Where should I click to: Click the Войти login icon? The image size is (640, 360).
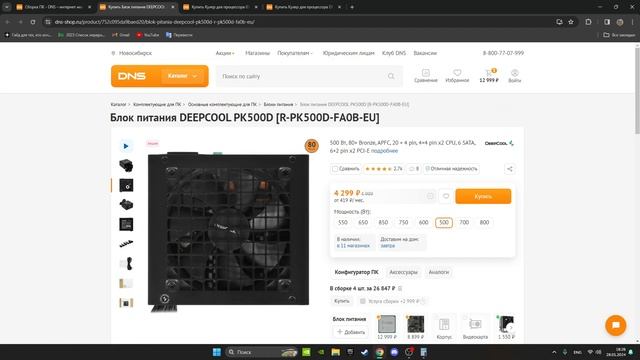(515, 76)
